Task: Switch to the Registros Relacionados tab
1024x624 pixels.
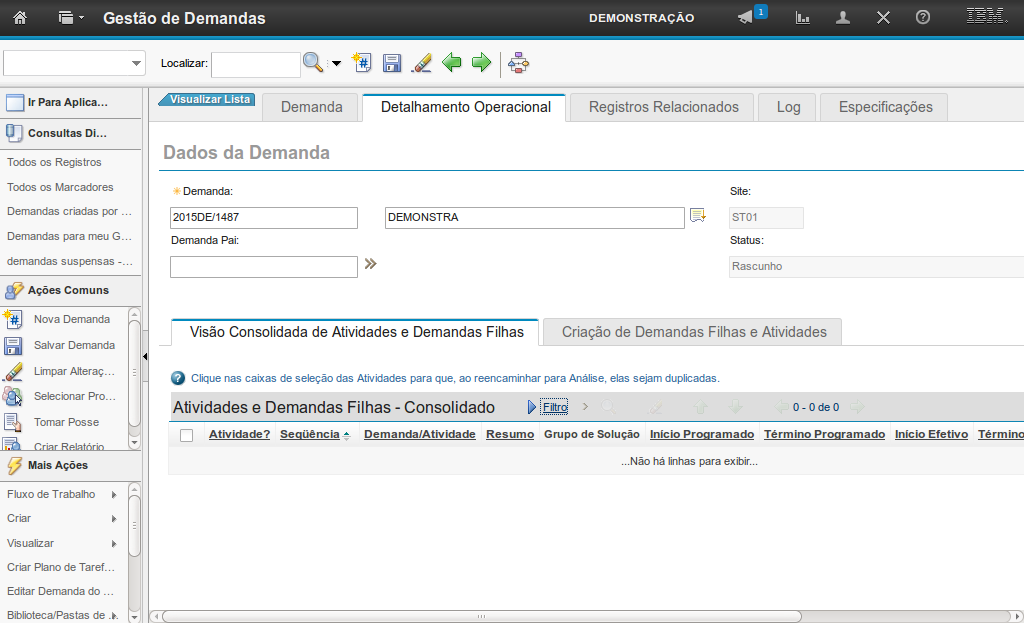Action: pos(663,107)
